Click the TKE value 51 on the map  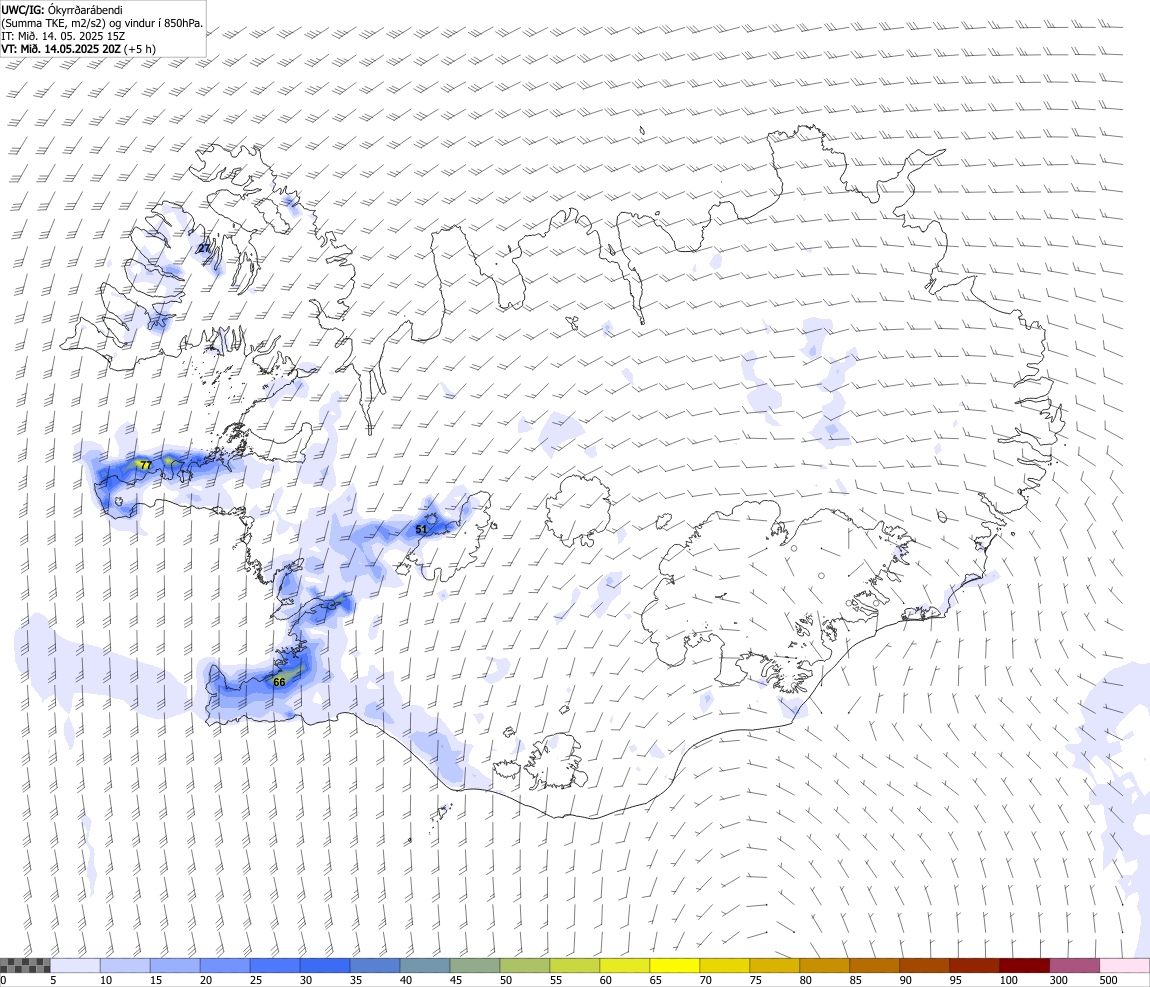(x=421, y=529)
